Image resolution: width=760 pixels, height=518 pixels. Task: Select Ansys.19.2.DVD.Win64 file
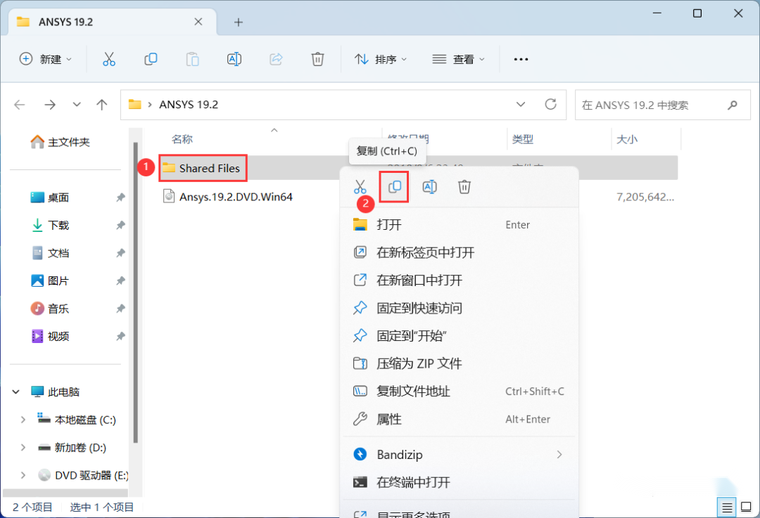(x=236, y=197)
